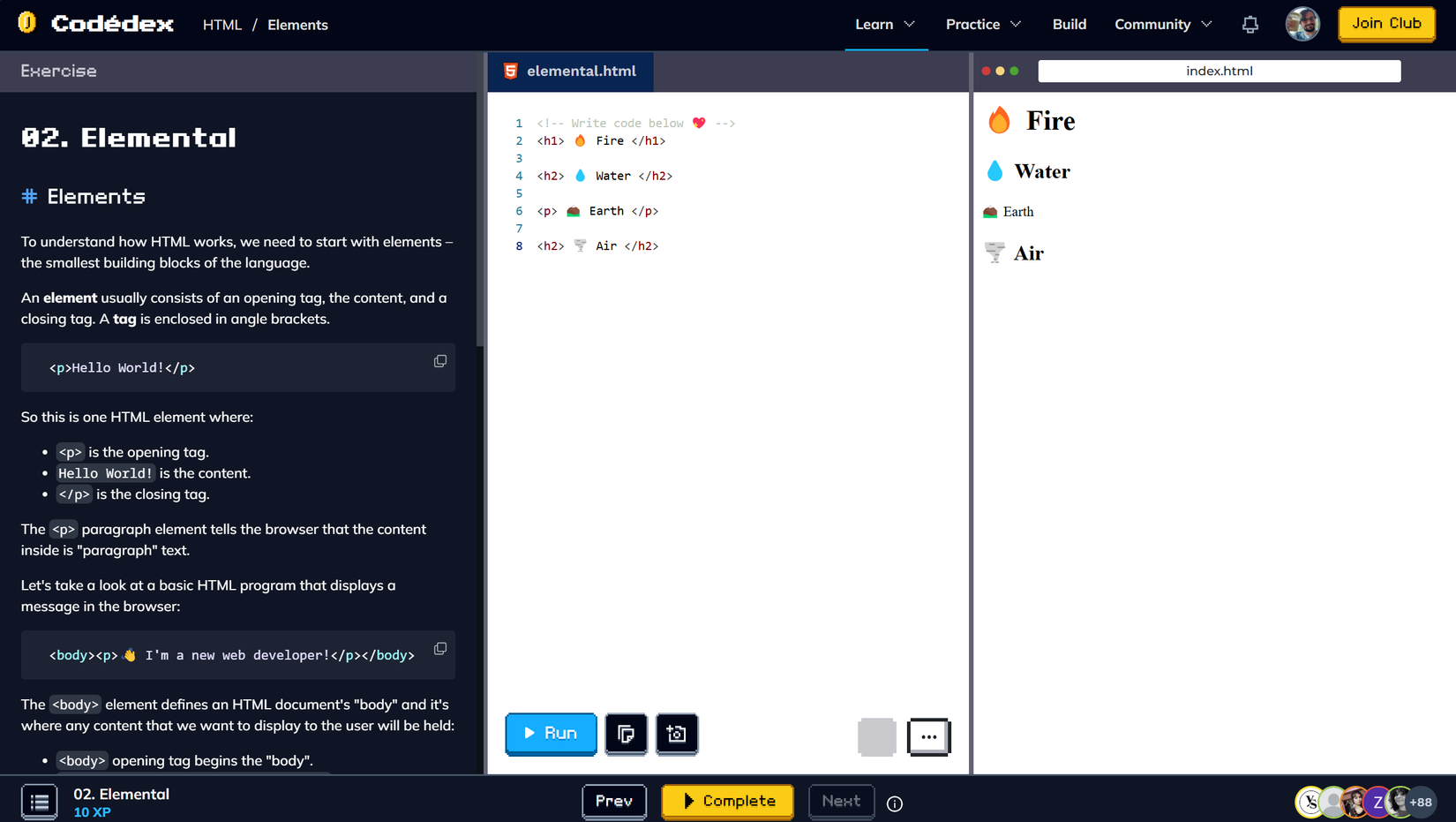The image size is (1456, 822).
Task: Expand the Practice dropdown
Action: 982,24
